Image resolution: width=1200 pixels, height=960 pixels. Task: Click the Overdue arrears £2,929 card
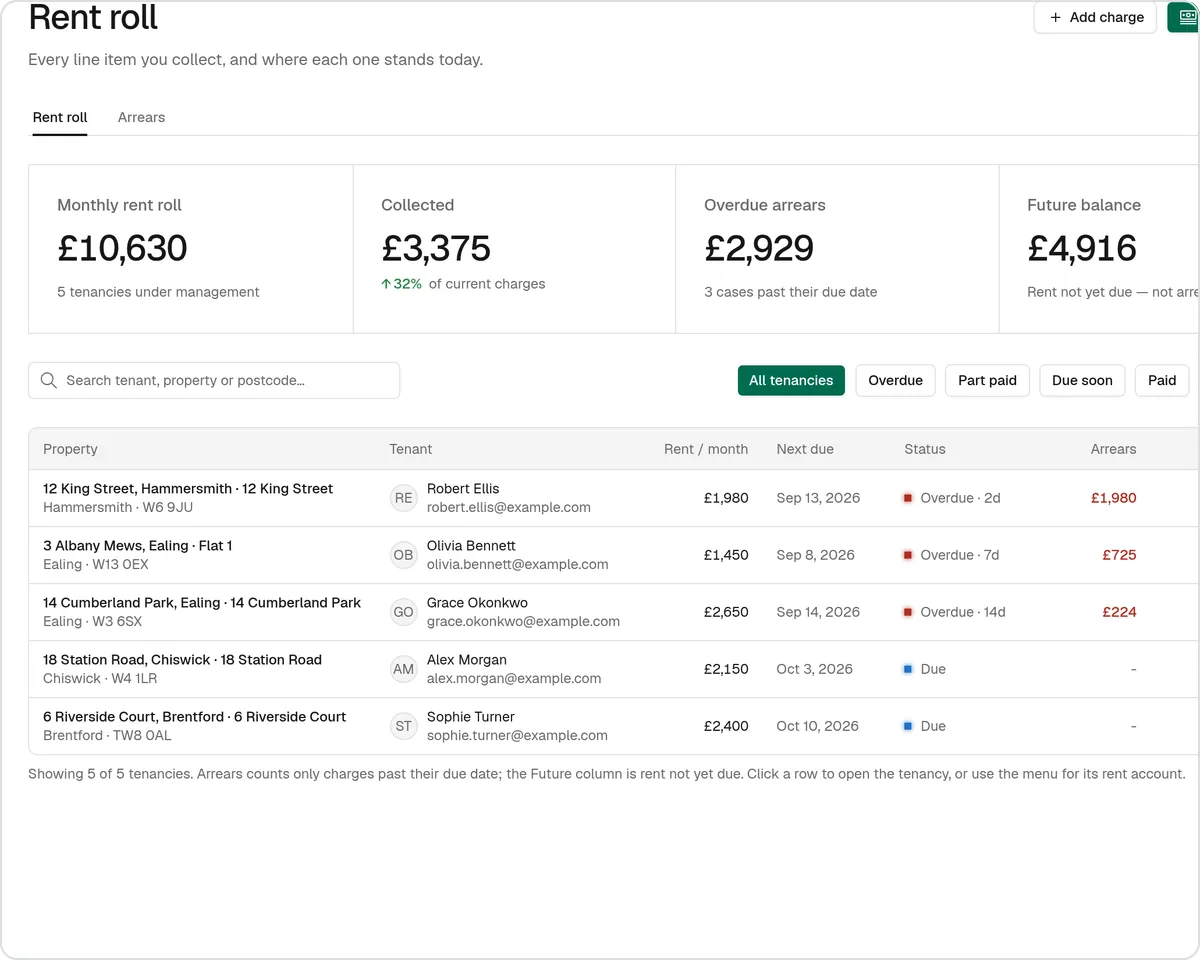click(838, 249)
